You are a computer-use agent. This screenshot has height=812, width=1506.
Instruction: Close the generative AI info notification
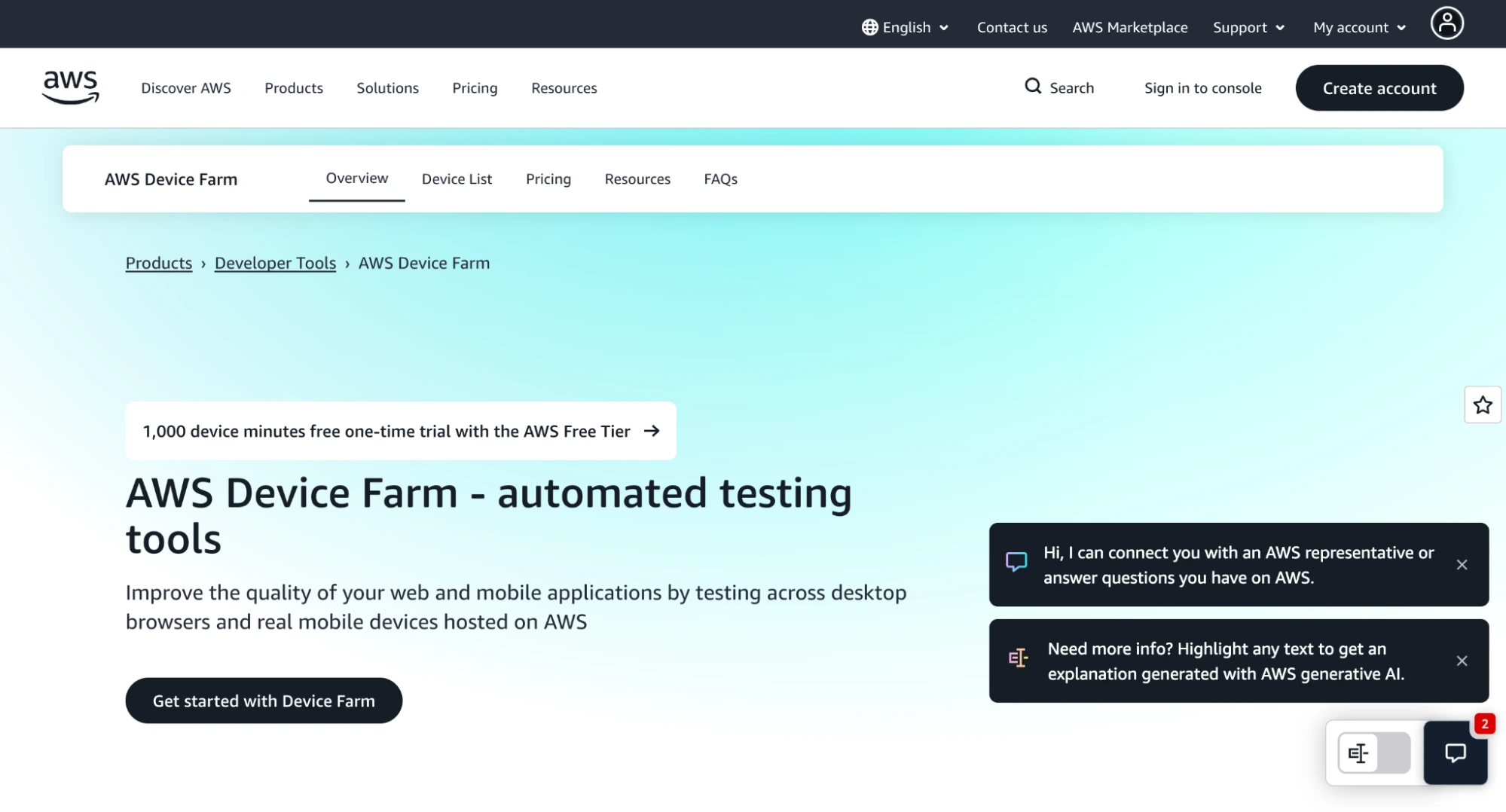(1462, 661)
